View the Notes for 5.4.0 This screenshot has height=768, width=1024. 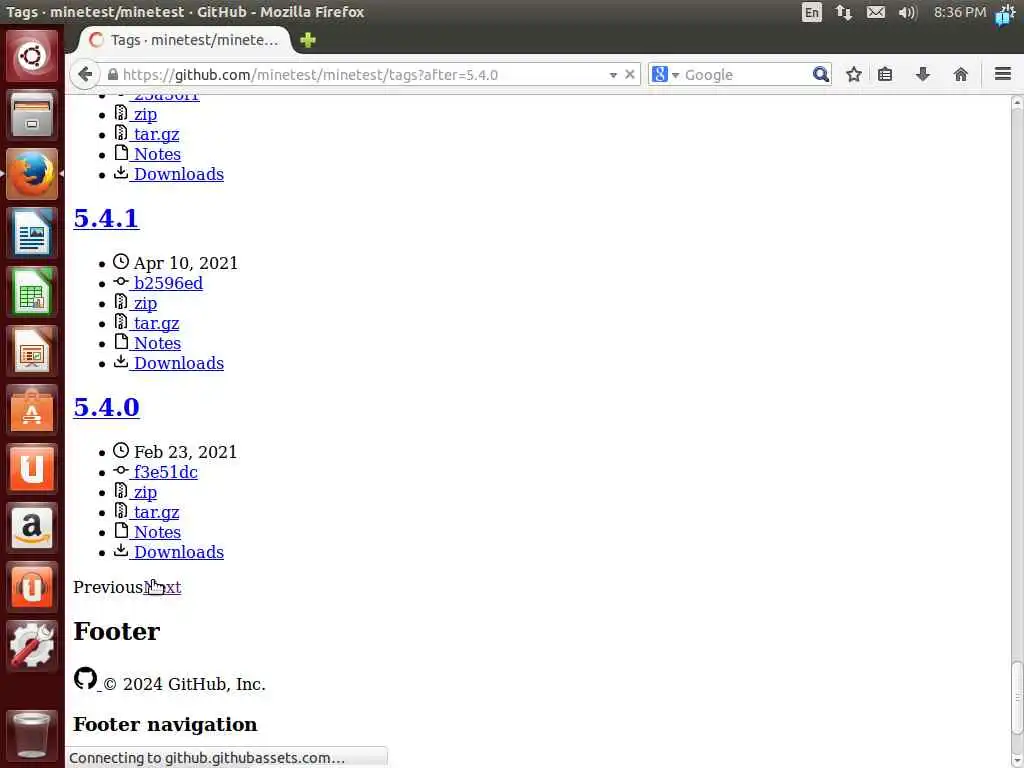click(157, 532)
